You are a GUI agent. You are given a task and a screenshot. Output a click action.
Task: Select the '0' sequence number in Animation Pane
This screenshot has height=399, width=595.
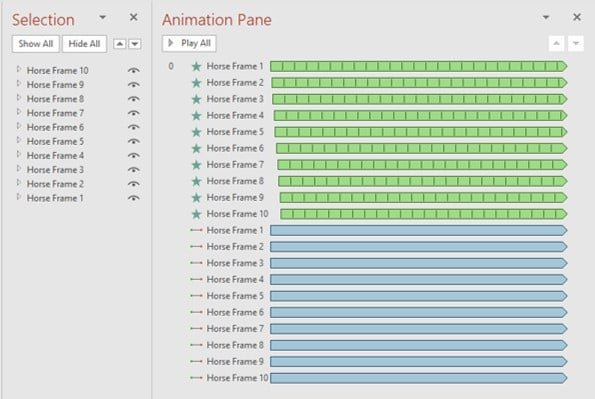171,66
